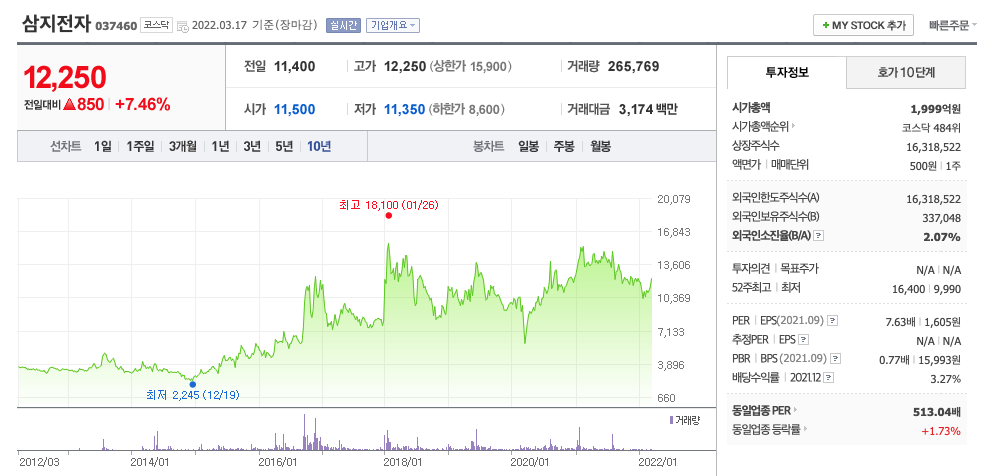Click the 코스닥 484위 ranking value
This screenshot has width=999, height=476.
(x=931, y=127)
